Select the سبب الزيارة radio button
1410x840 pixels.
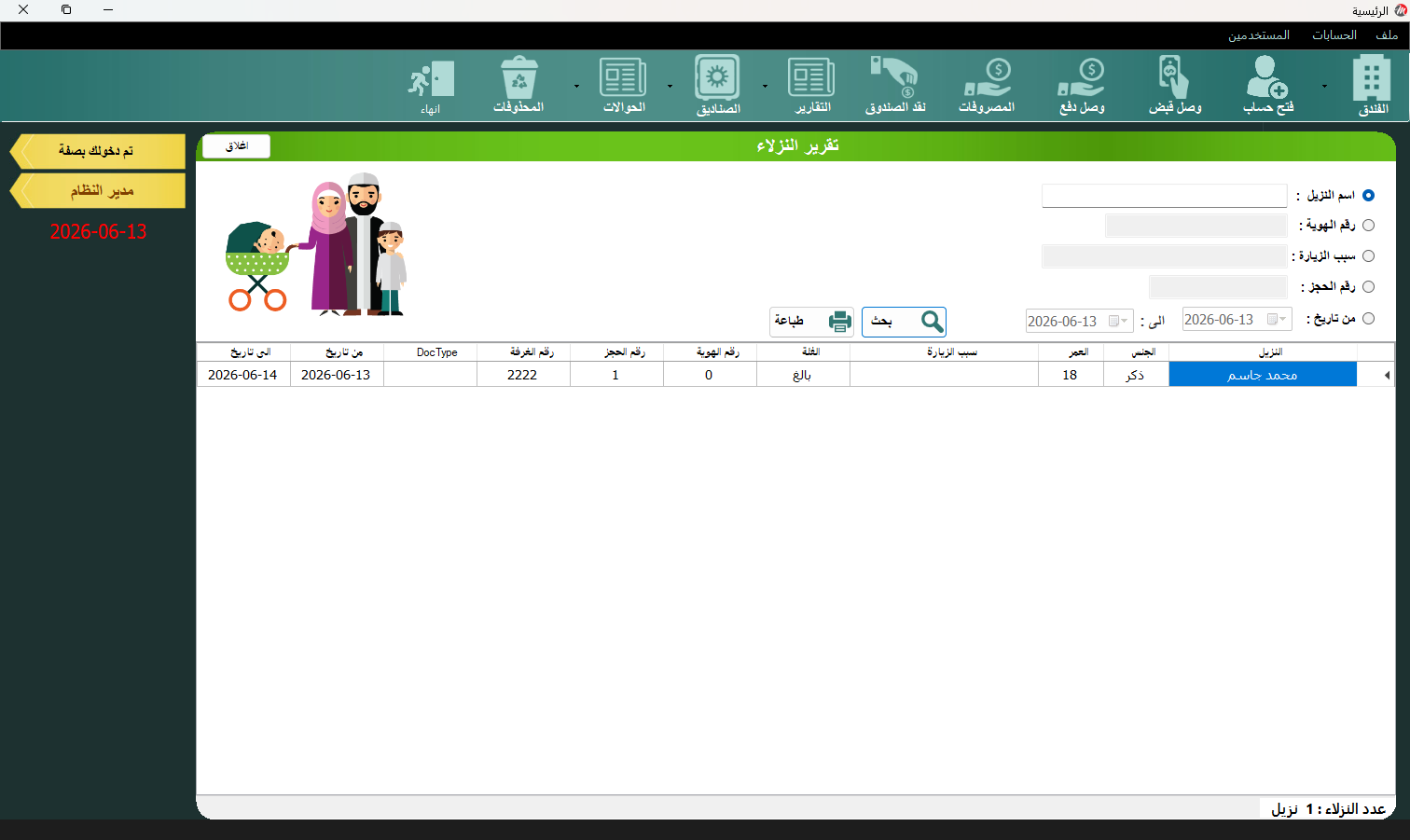click(x=1368, y=256)
